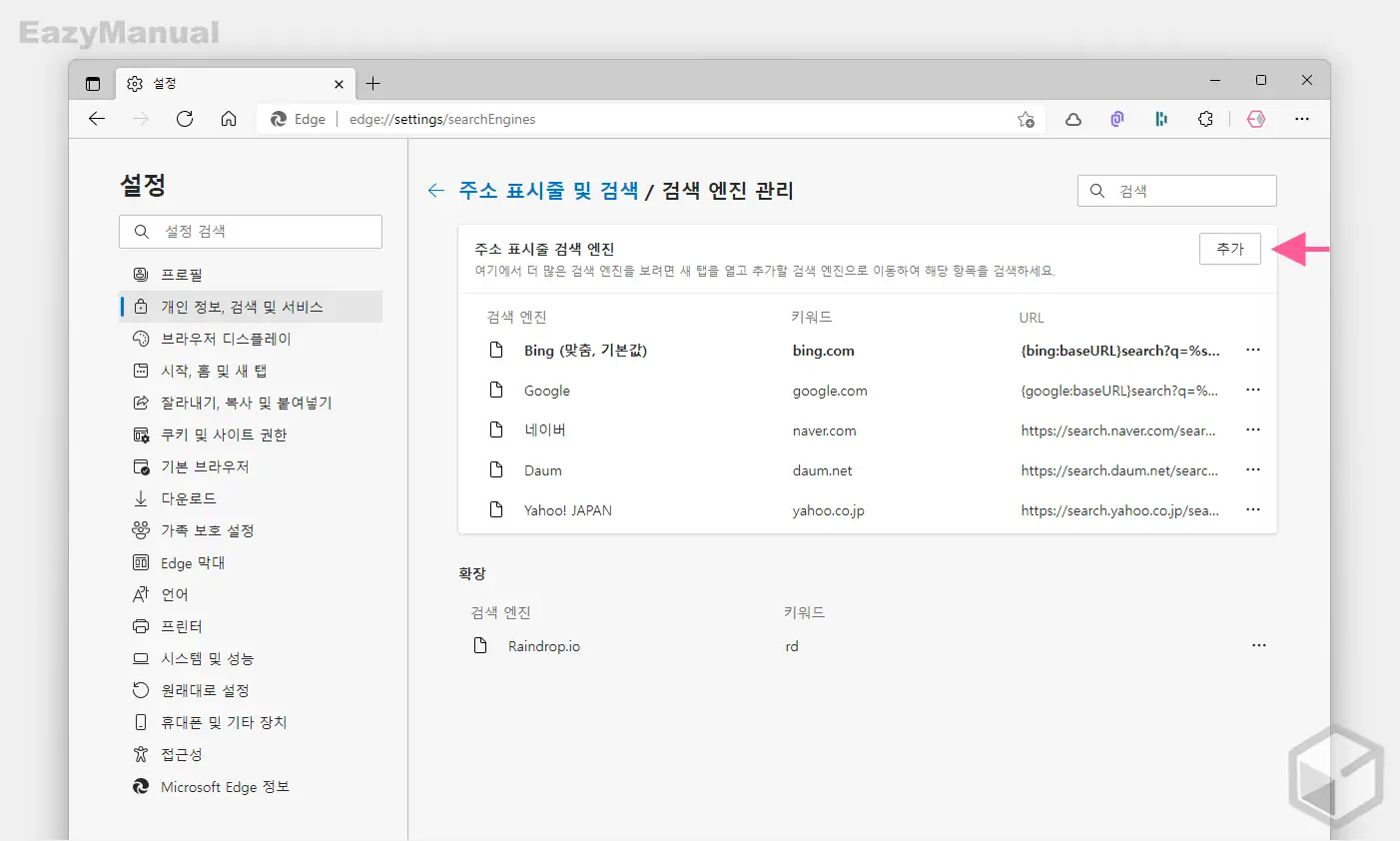Open Edge 막대 settings
Image resolution: width=1400 pixels, height=841 pixels.
pos(251,562)
